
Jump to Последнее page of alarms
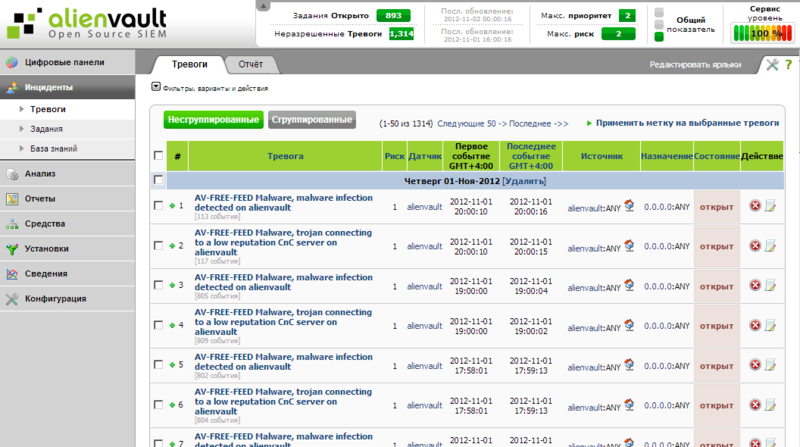(x=538, y=123)
